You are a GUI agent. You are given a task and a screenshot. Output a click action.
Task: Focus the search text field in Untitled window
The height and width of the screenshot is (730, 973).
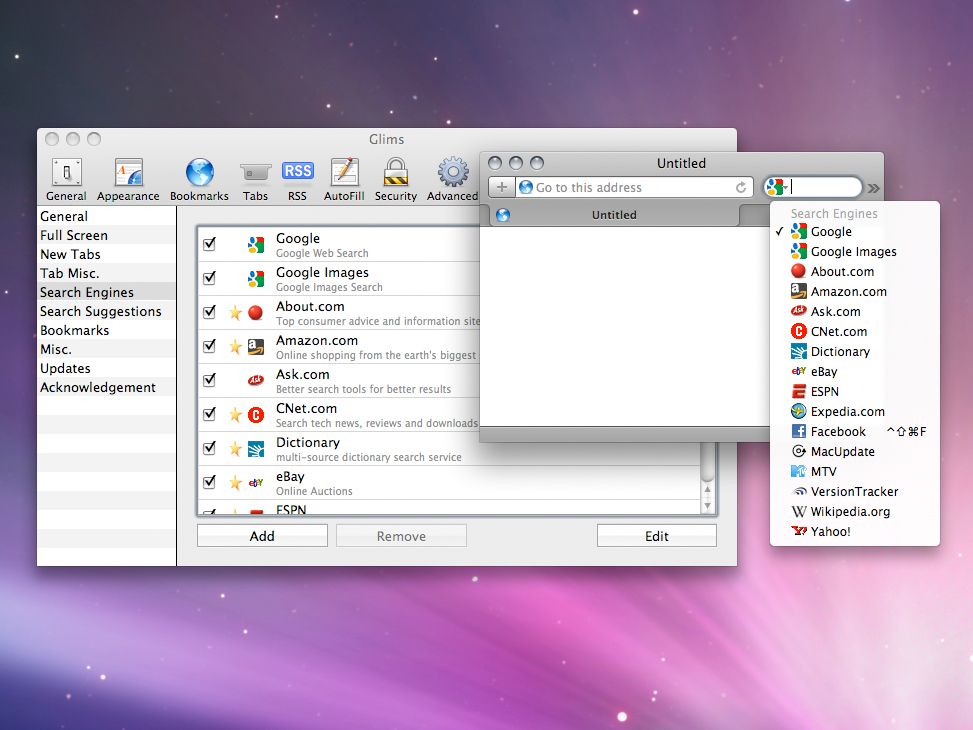pyautogui.click(x=825, y=187)
